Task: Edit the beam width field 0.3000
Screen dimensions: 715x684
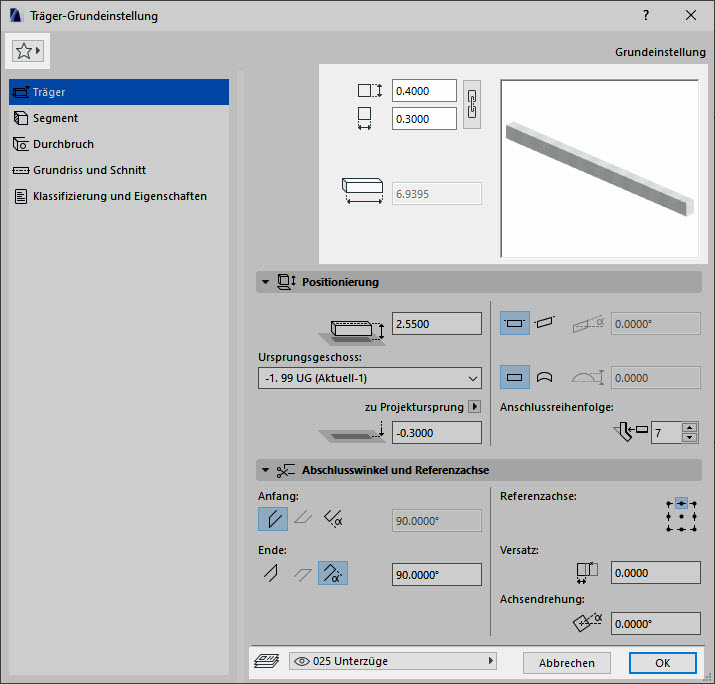Action: coord(424,119)
